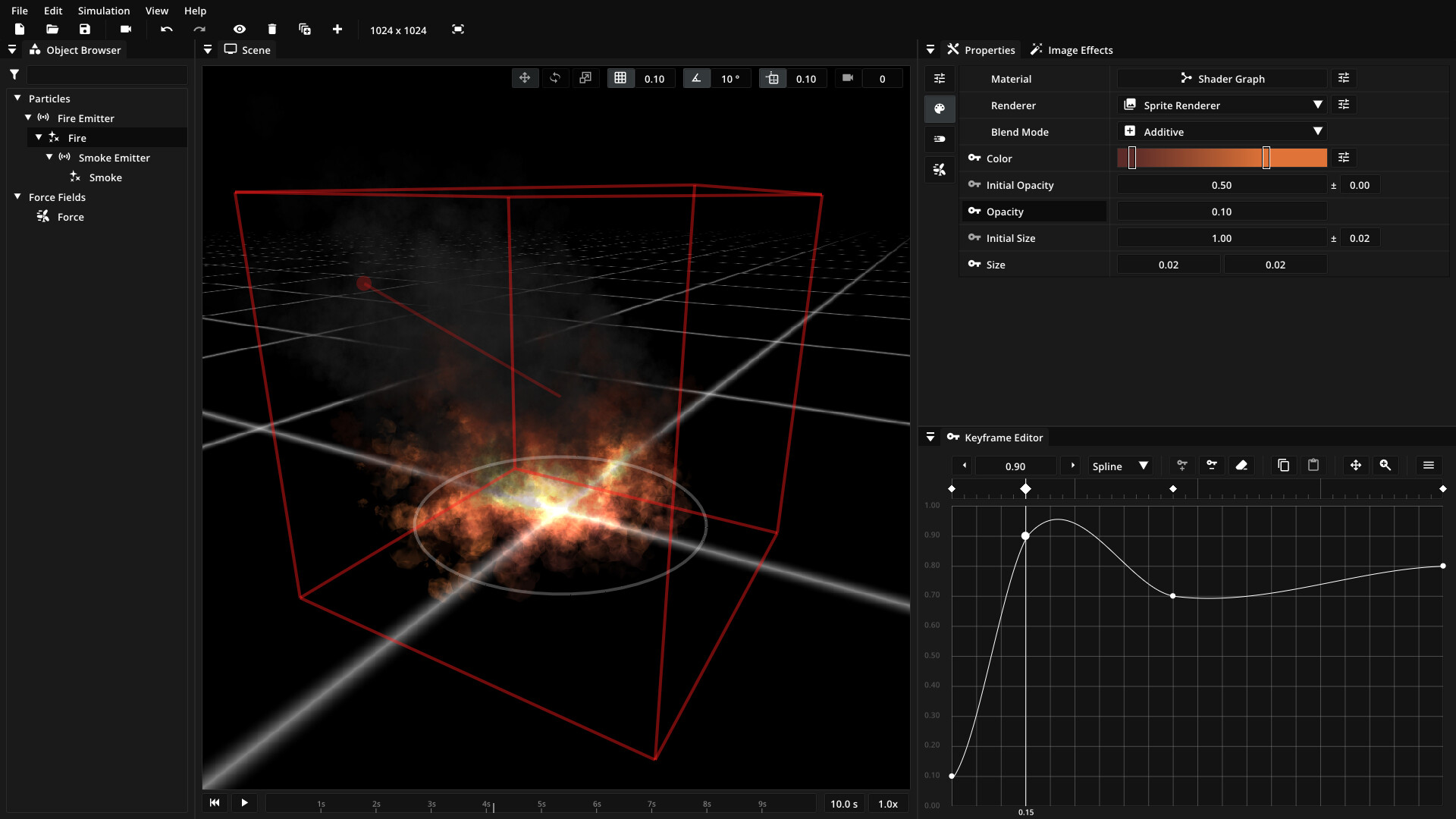The image size is (1456, 819).
Task: Toggle the eye visibility icon in toolbar
Action: click(x=240, y=30)
